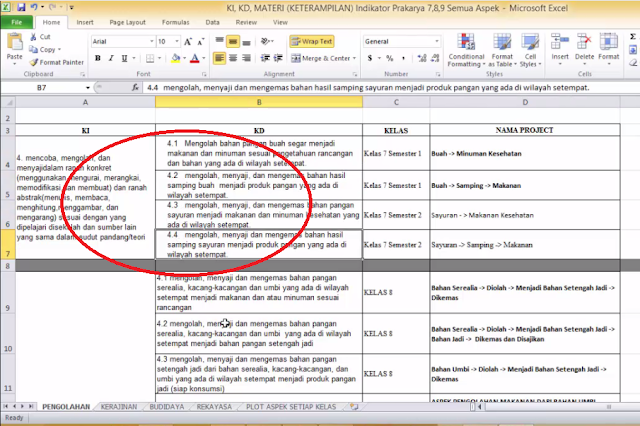Screen dimensions: 640x426
Task: Click the Save icon in the title bar
Action: (x=21, y=7)
